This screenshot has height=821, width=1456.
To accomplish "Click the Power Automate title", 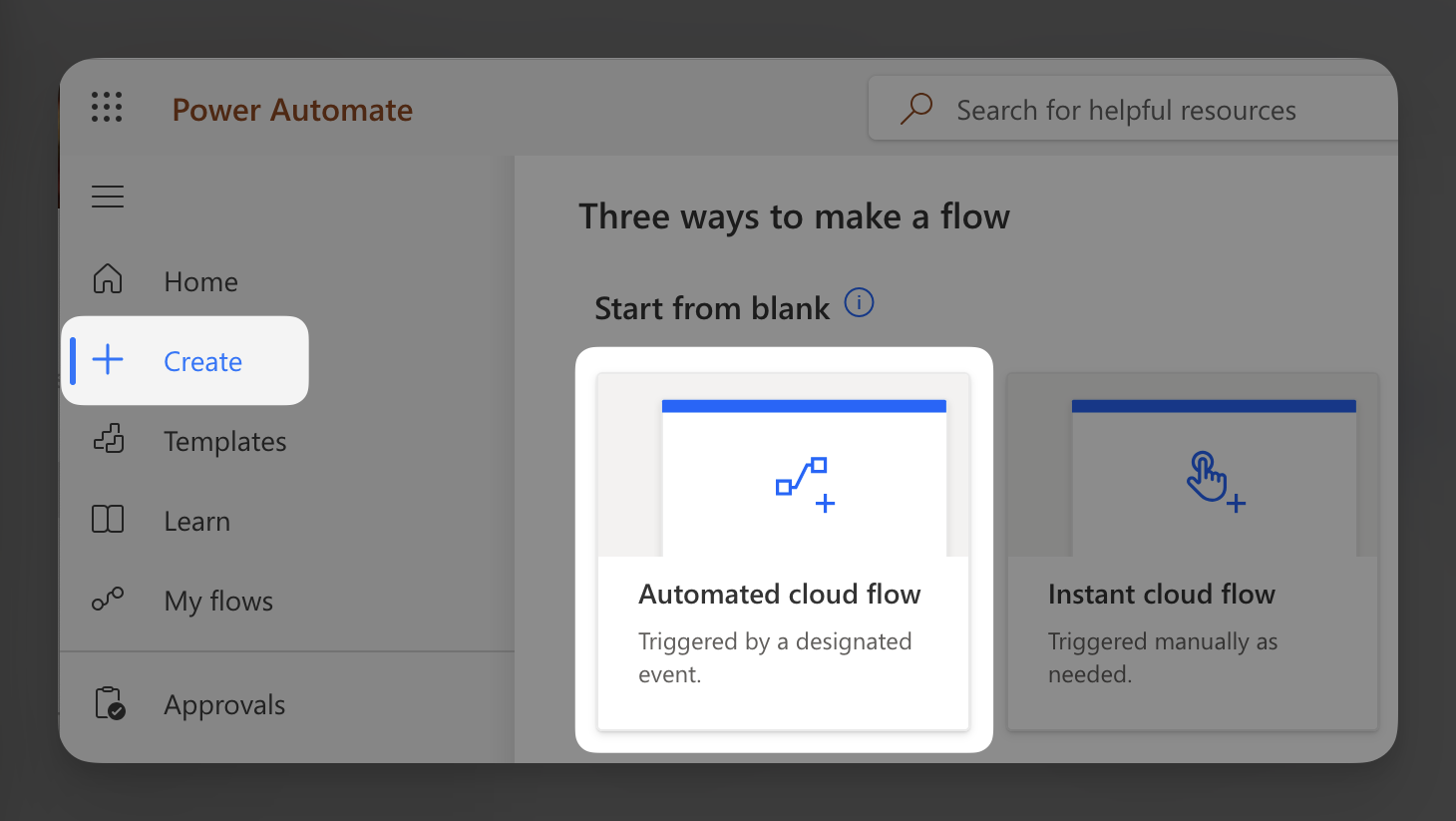I will (x=292, y=110).
